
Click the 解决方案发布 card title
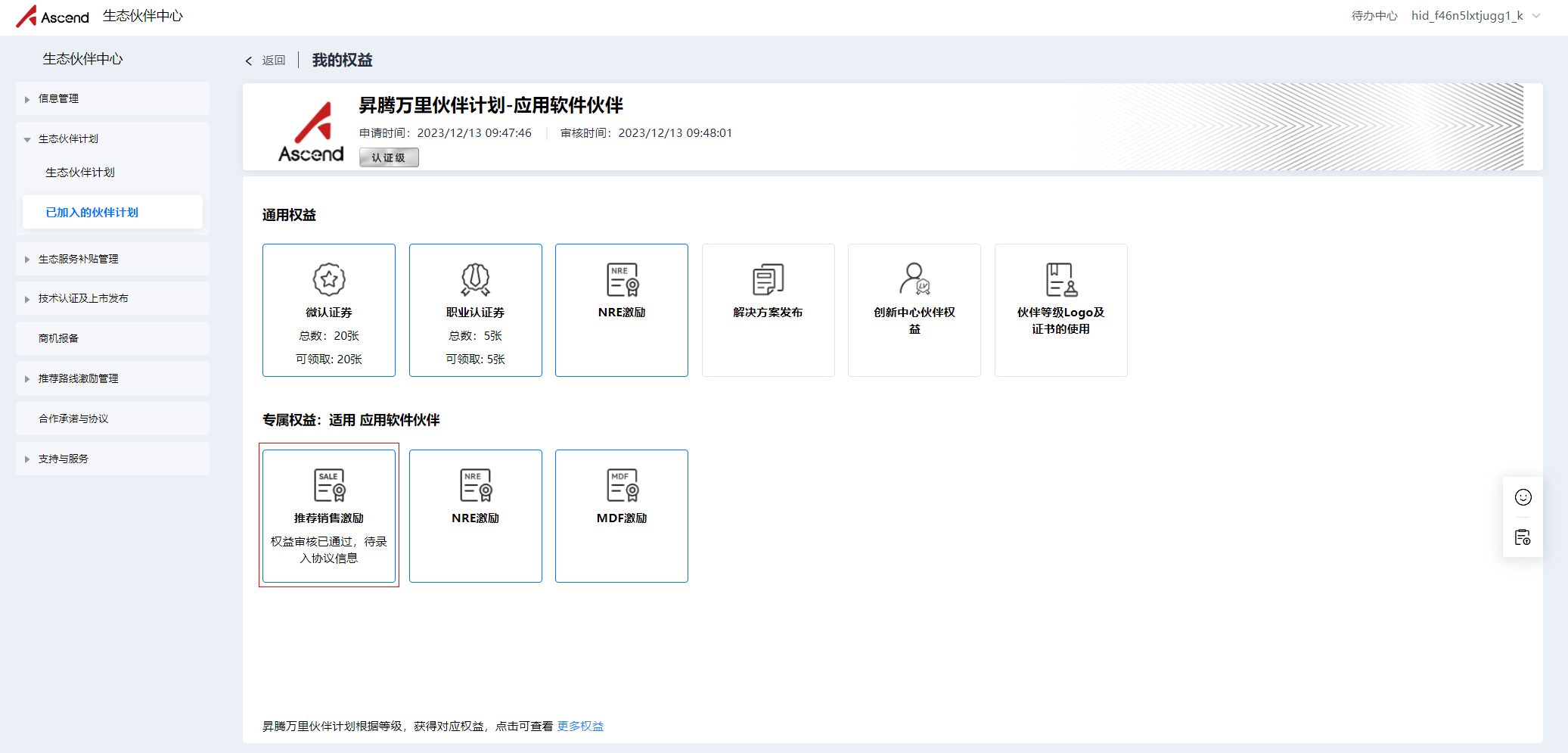click(768, 313)
